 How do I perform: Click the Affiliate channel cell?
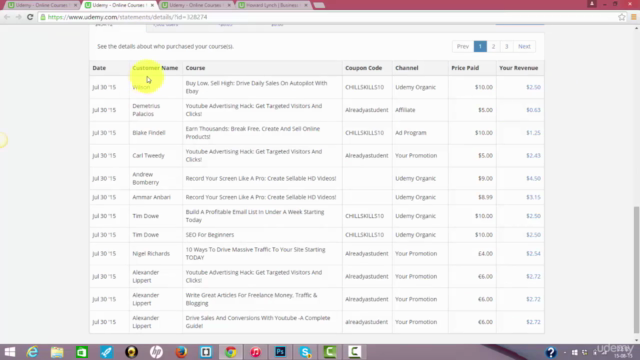coord(405,110)
